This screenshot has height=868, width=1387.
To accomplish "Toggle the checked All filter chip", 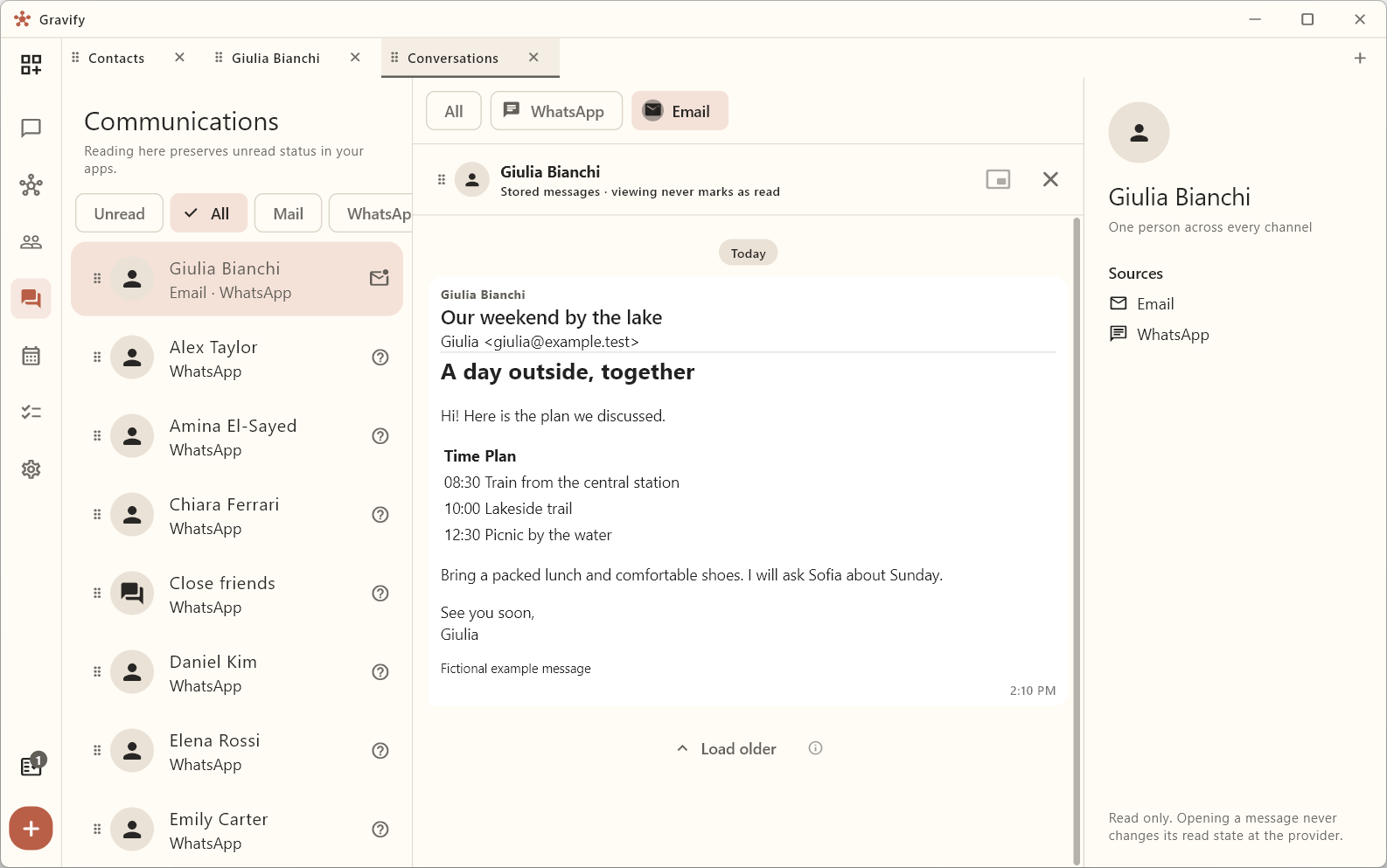I will pos(209,213).
